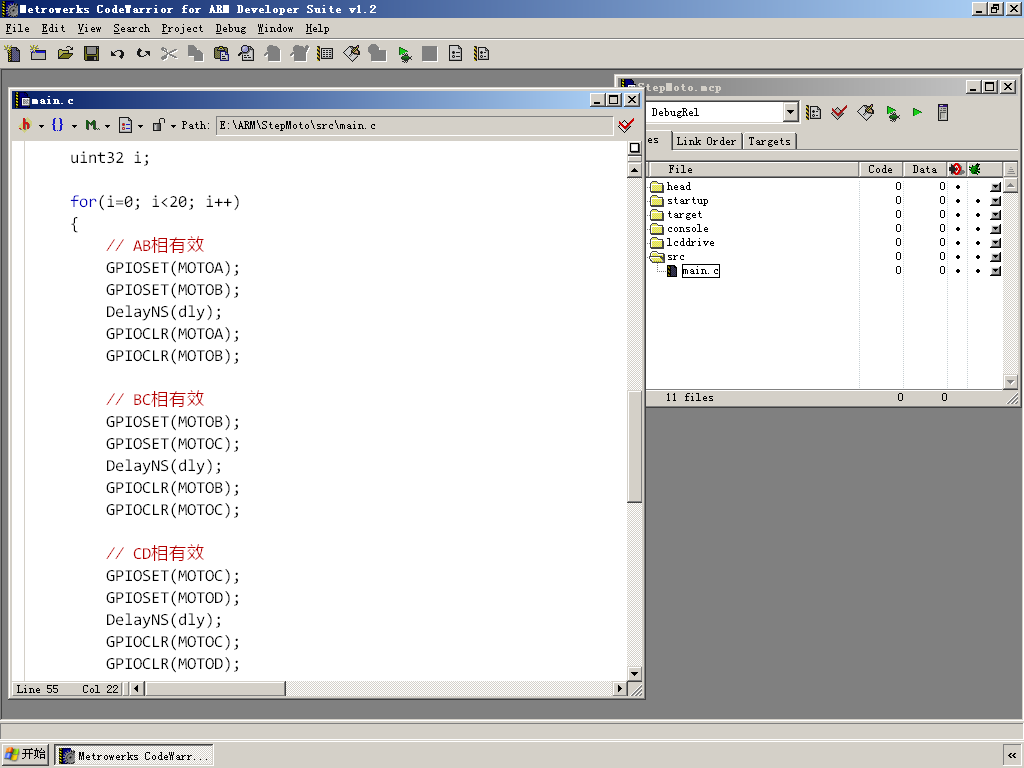Click the gray Stop square toolbar icon
1024x768 pixels.
tap(430, 54)
